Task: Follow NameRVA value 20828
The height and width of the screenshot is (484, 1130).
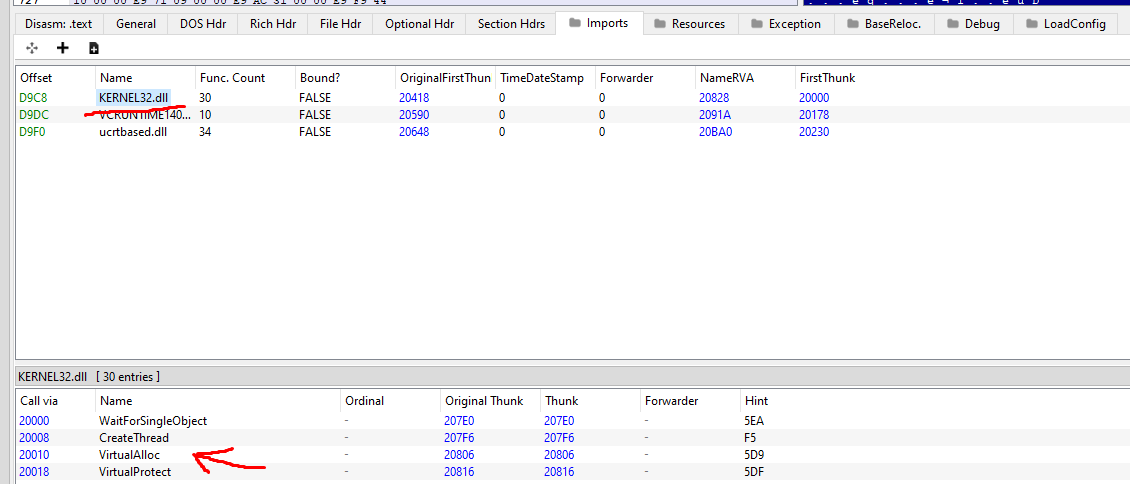Action: tap(715, 97)
